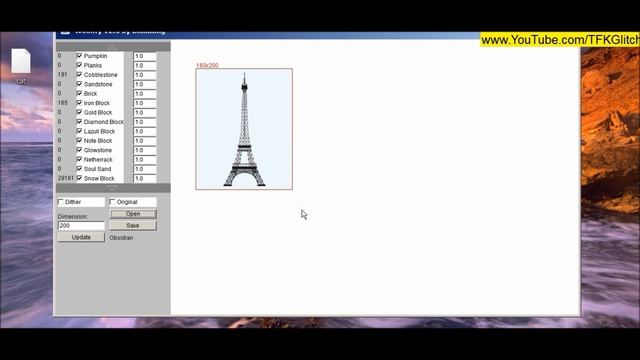Click the Dimension label
Screen dimensions: 640x360
click(73, 216)
